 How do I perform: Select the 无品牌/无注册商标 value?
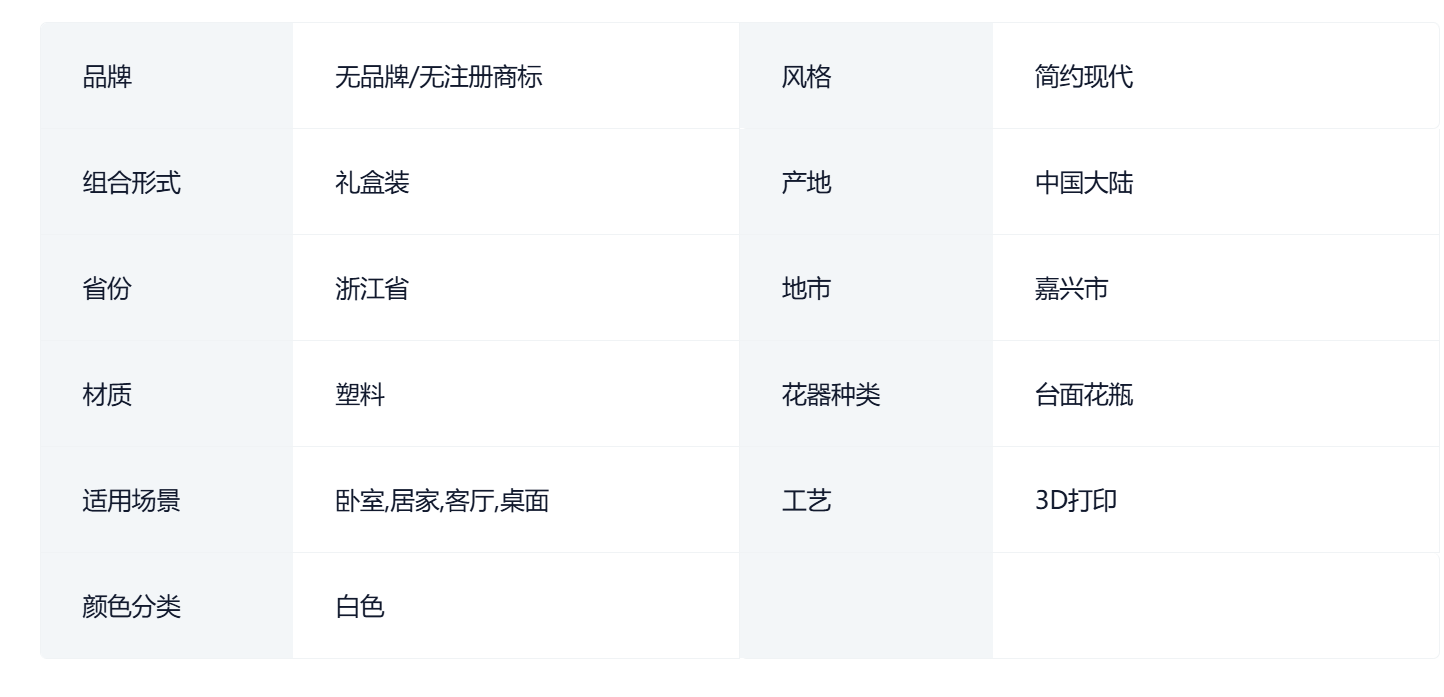tap(439, 77)
